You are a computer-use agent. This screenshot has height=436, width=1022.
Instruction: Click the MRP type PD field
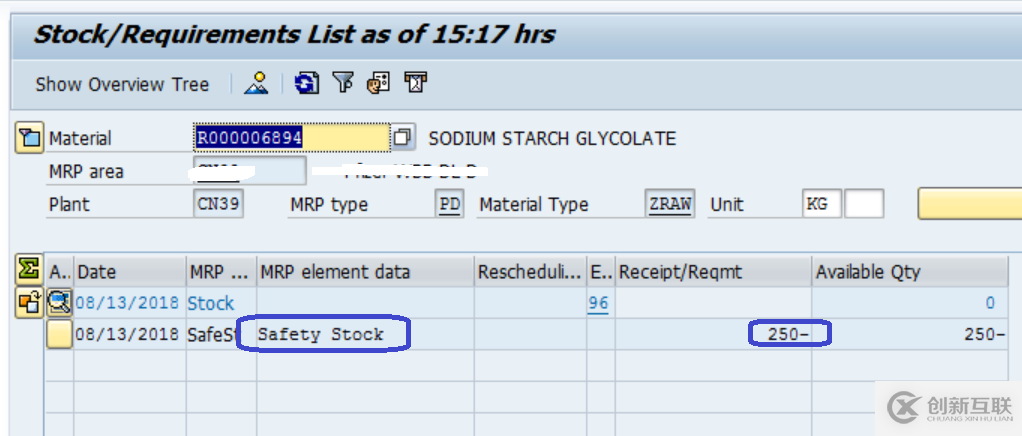[450, 204]
